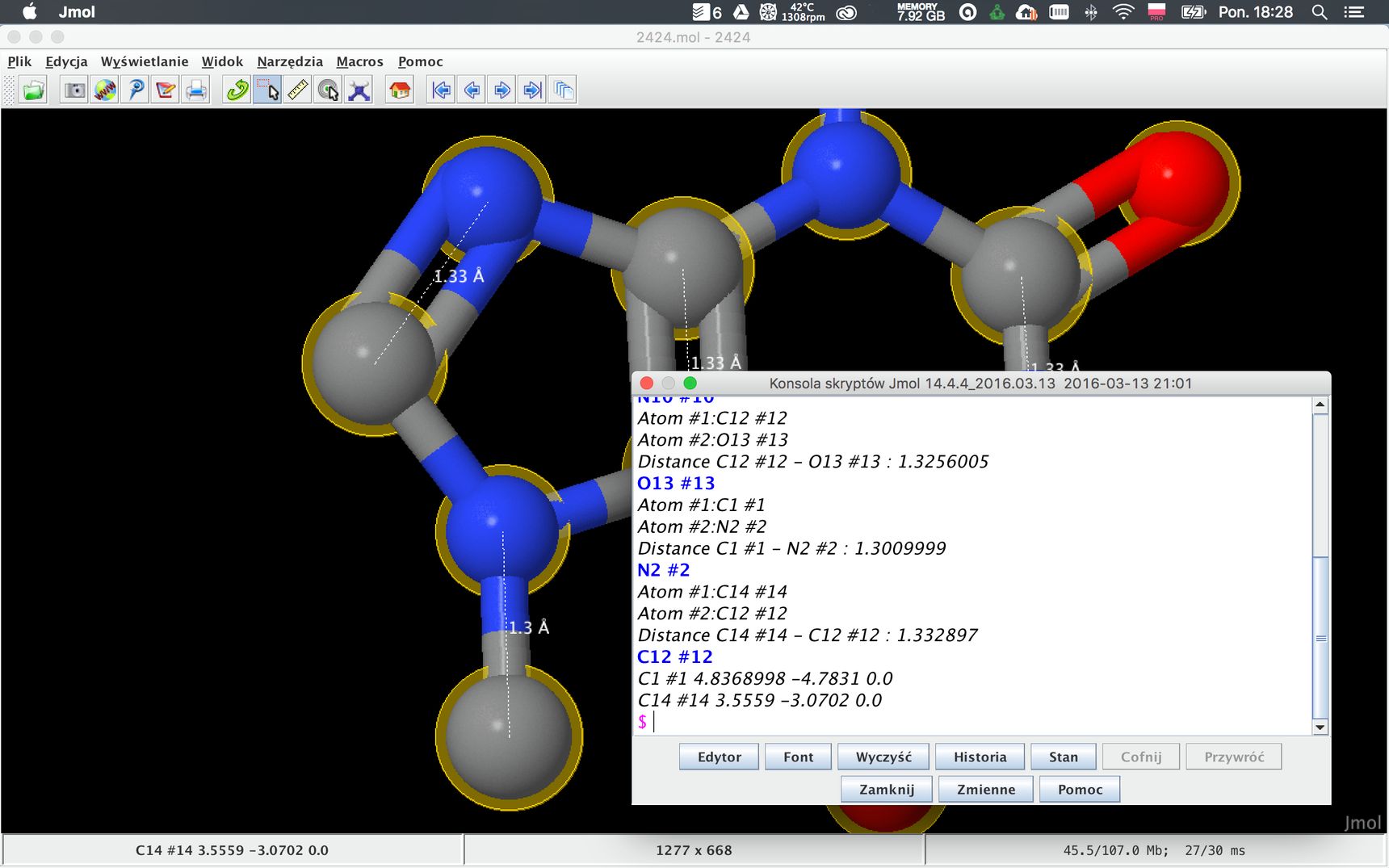Click status bar text 'C14 #14 3.5559 -3.0702 0.0'
Image resolution: width=1389 pixels, height=868 pixels.
[x=232, y=850]
